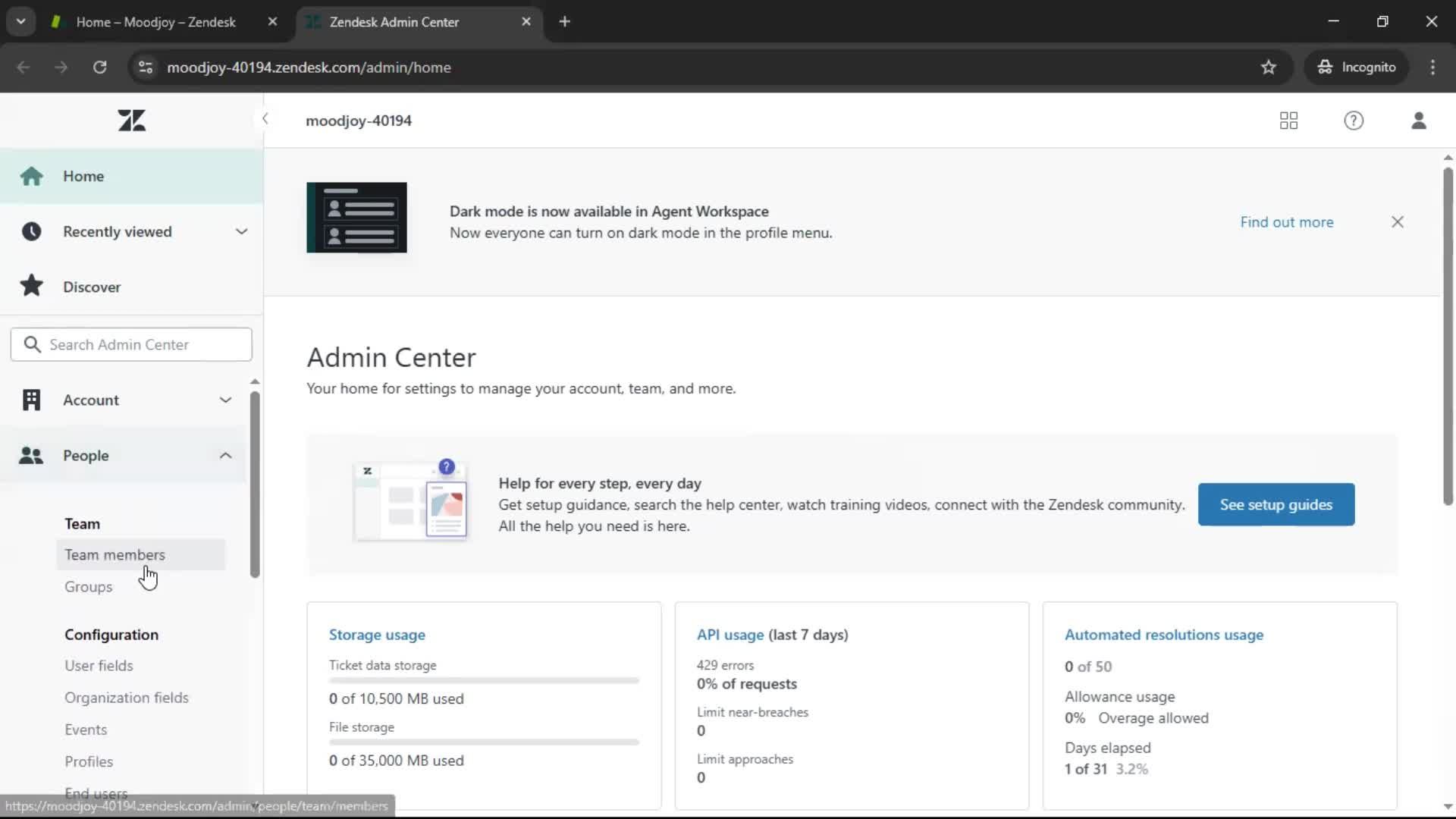Click the moodjoy-40194 account name
This screenshot has width=1456, height=819.
click(359, 121)
